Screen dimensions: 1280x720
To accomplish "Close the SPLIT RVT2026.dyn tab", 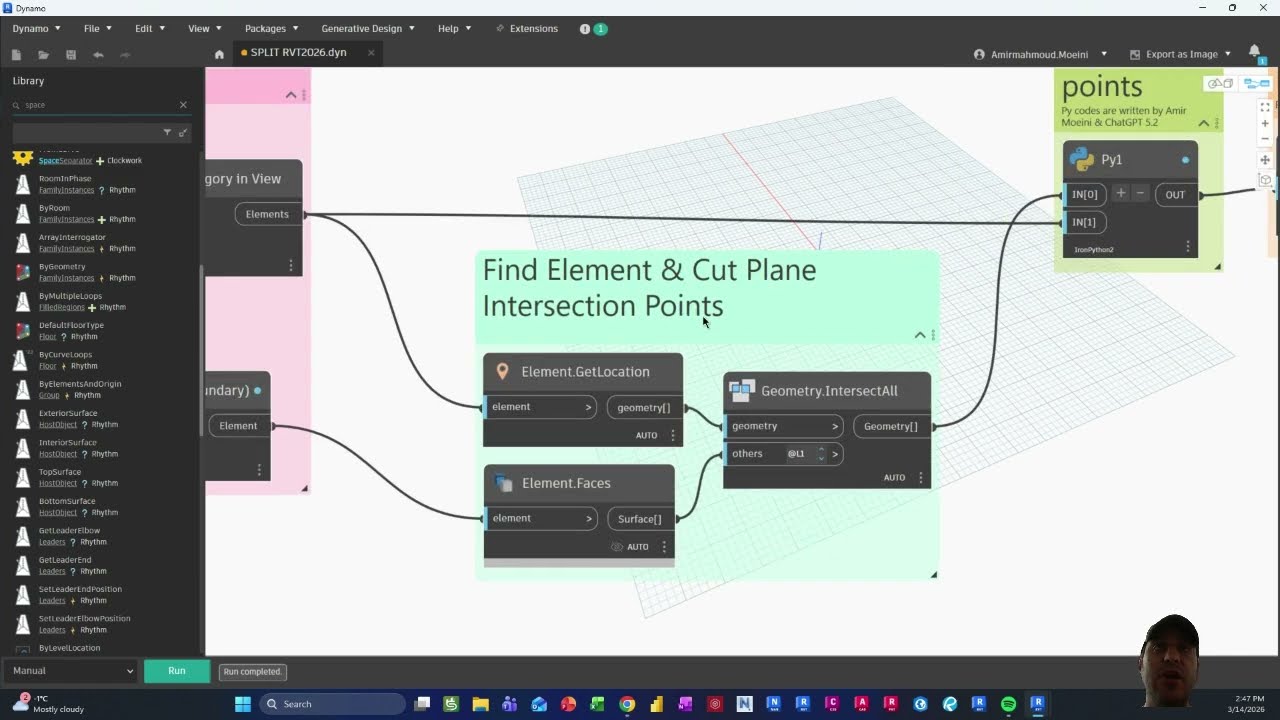I will pos(371,52).
